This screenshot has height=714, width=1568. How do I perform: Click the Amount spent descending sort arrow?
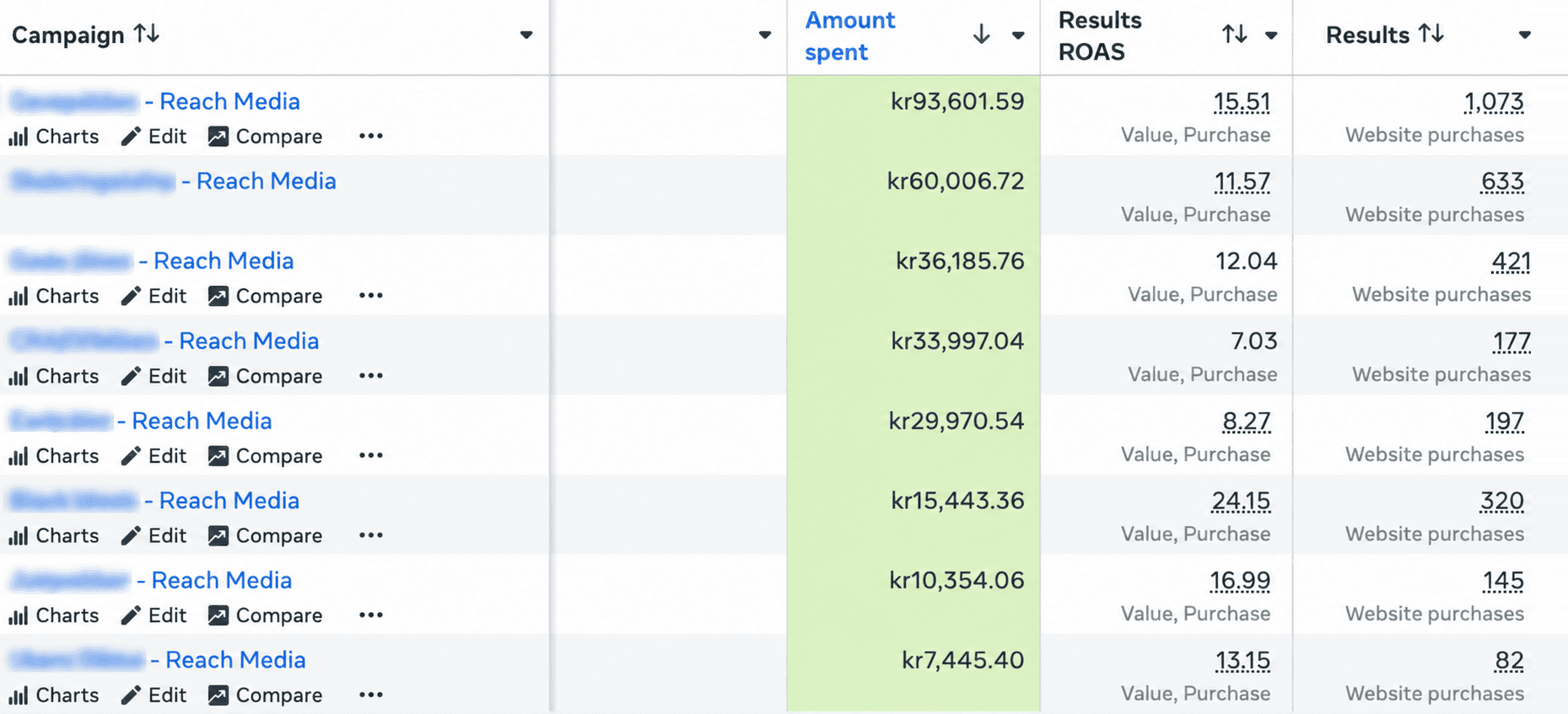tap(981, 35)
